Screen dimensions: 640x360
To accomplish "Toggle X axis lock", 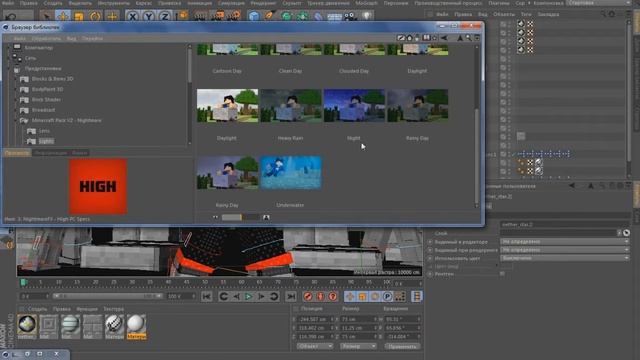I will pos(132,17).
